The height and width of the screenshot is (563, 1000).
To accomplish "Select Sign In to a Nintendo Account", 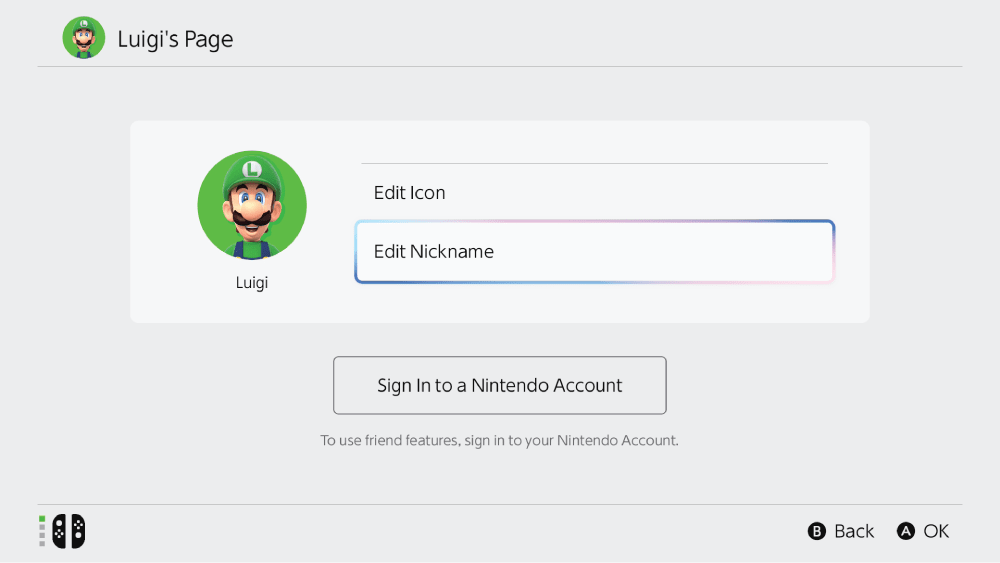I will tap(499, 385).
